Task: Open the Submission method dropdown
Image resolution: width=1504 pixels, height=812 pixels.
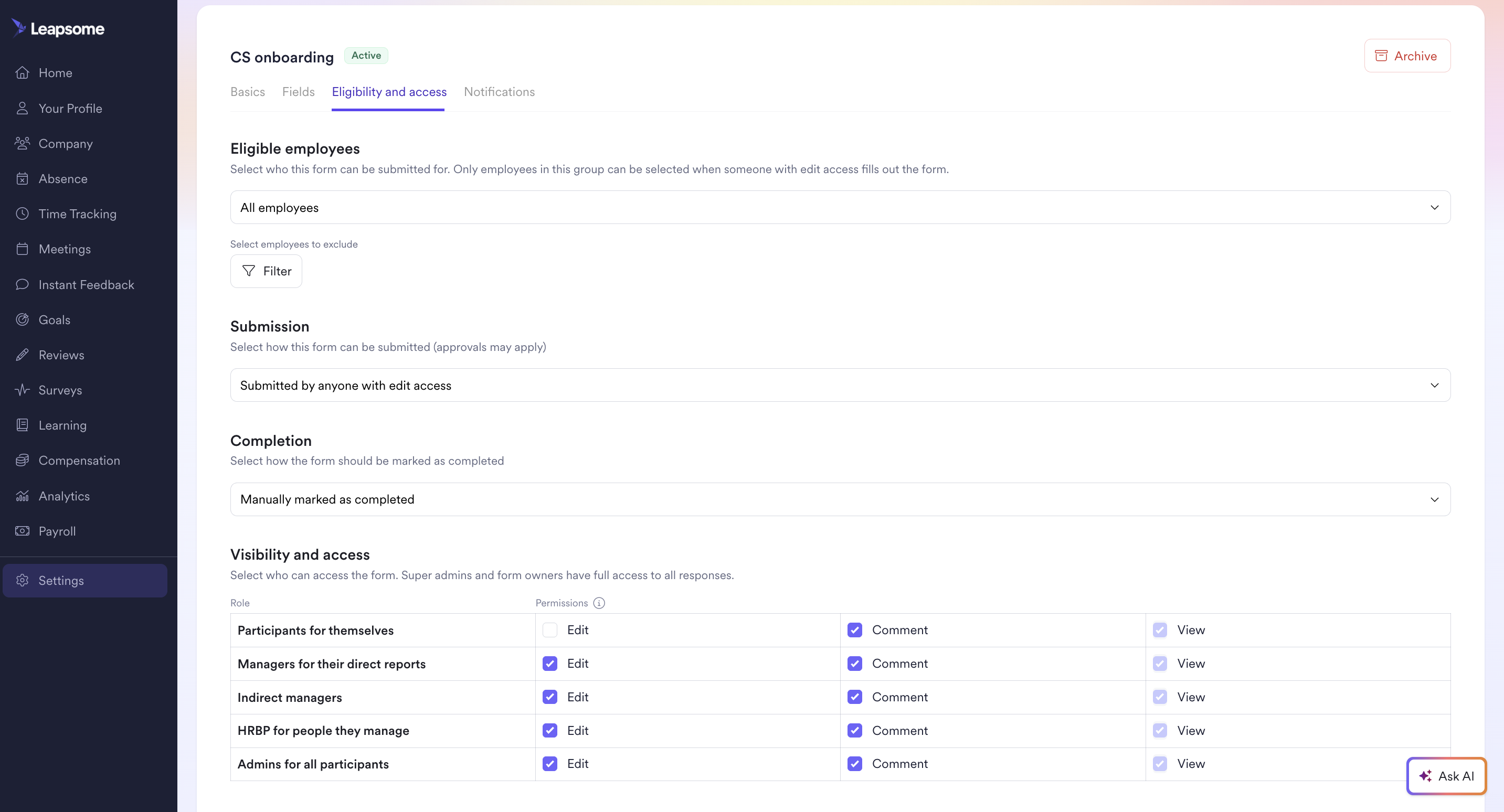Action: pyautogui.click(x=840, y=385)
